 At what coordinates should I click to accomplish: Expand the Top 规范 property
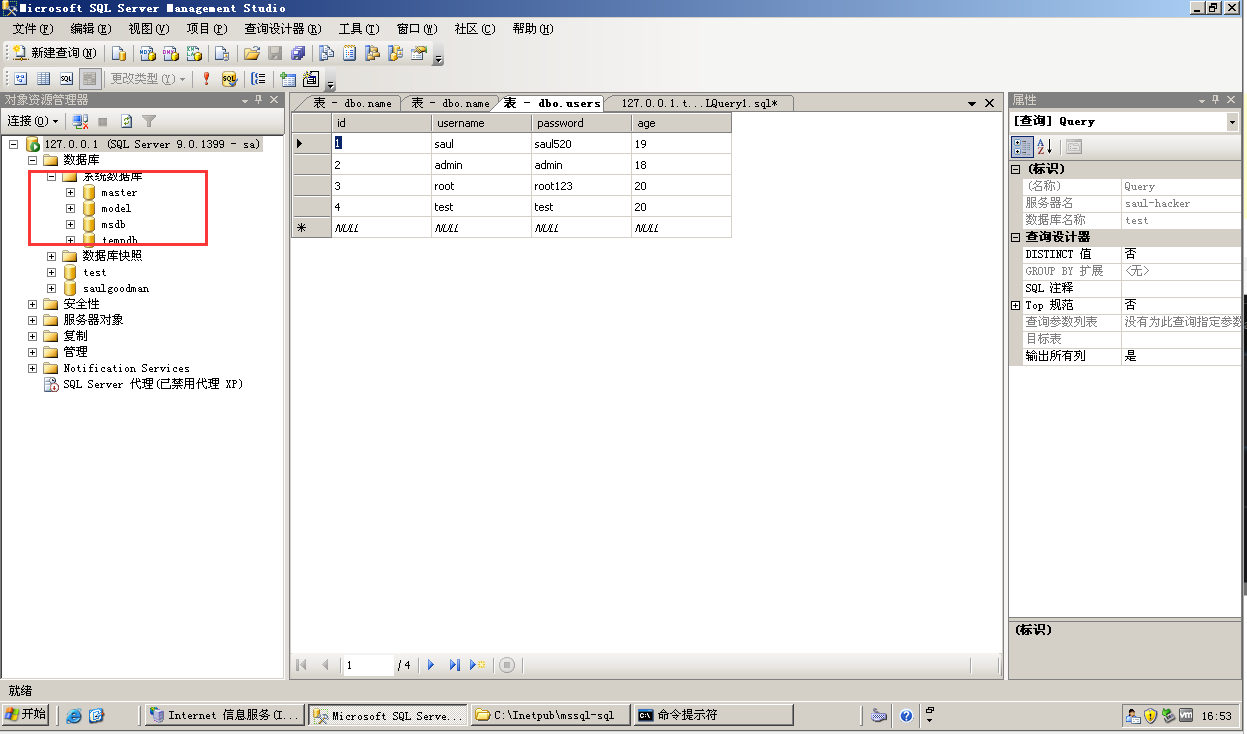click(x=1016, y=305)
